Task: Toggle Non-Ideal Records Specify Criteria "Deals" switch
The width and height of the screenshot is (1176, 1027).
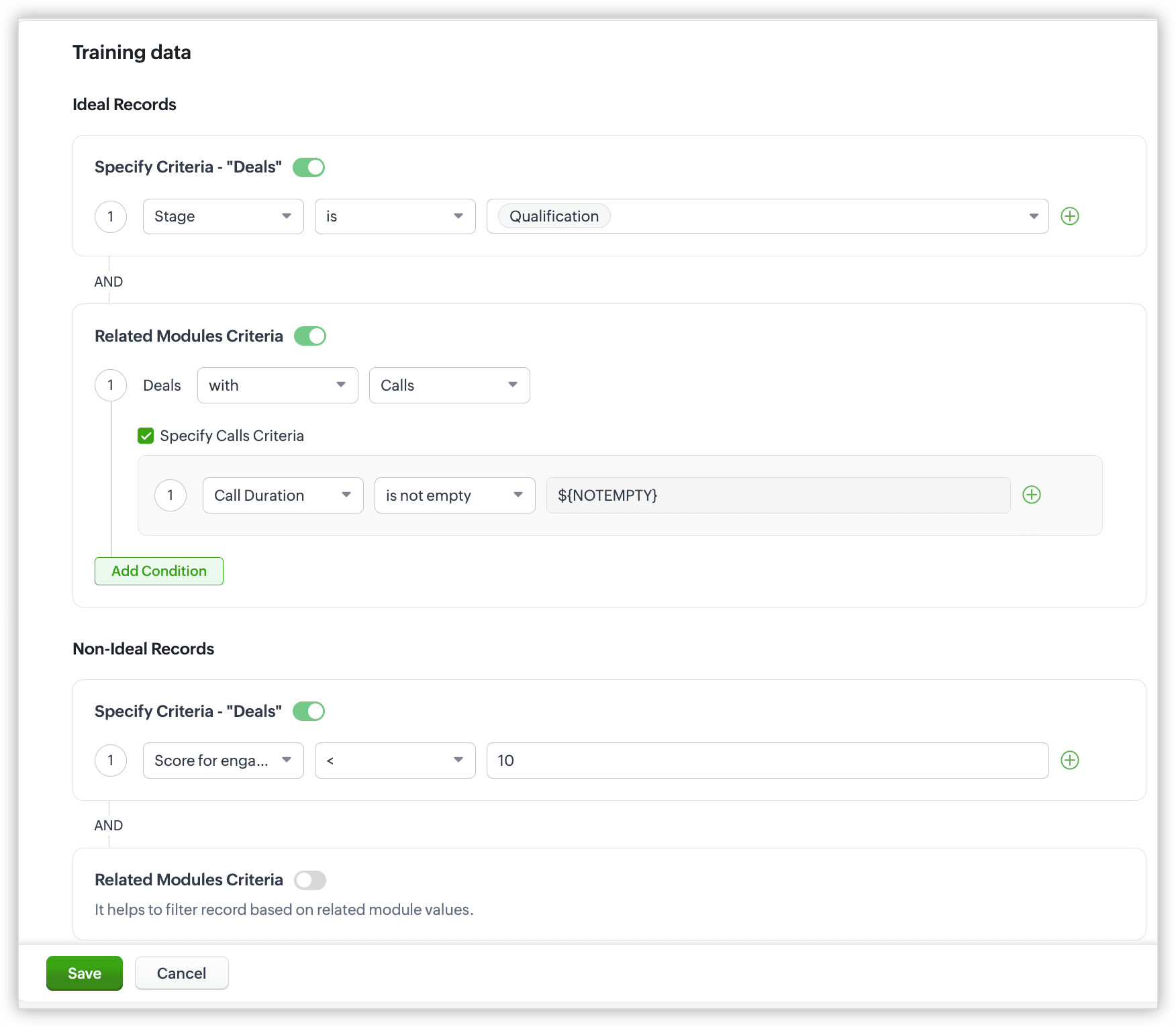Action: coord(309,712)
